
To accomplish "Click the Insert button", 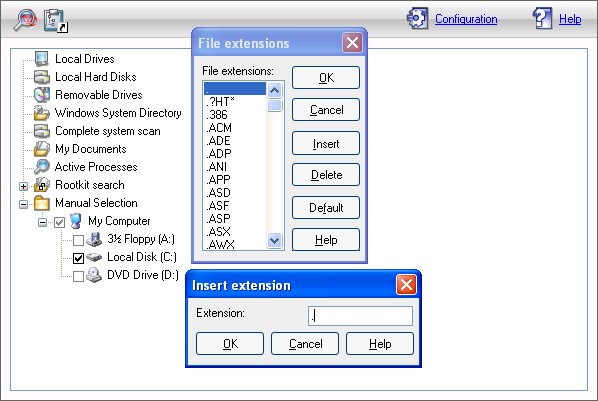I will click(326, 143).
